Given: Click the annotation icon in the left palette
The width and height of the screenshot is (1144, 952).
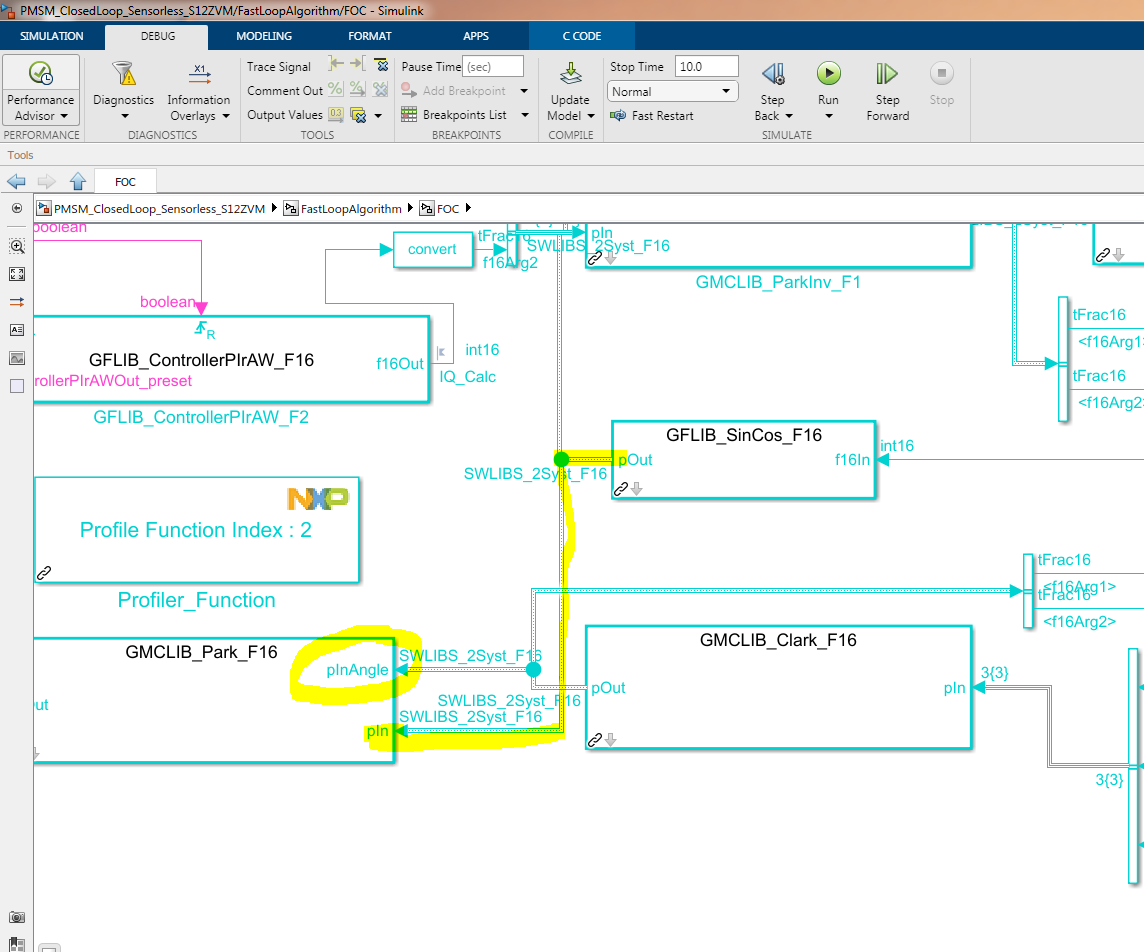Looking at the screenshot, I should pyautogui.click(x=16, y=329).
